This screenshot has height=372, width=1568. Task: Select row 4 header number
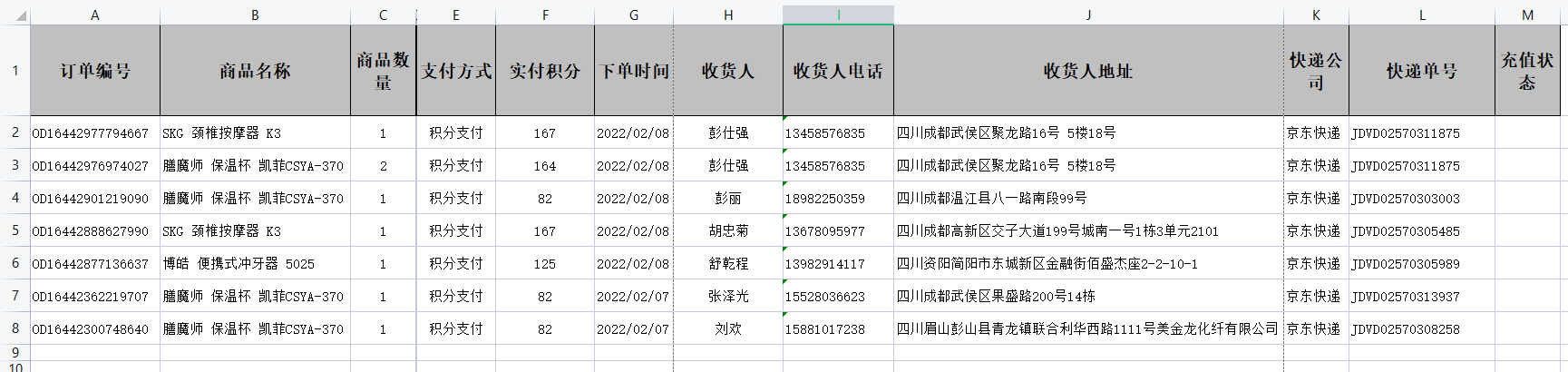[x=15, y=198]
